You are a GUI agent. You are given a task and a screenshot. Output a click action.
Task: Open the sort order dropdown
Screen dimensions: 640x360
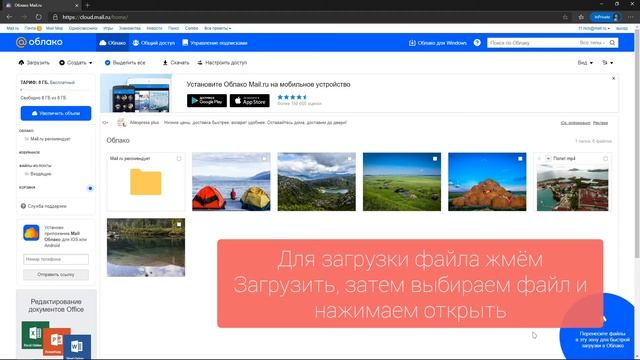[607, 62]
